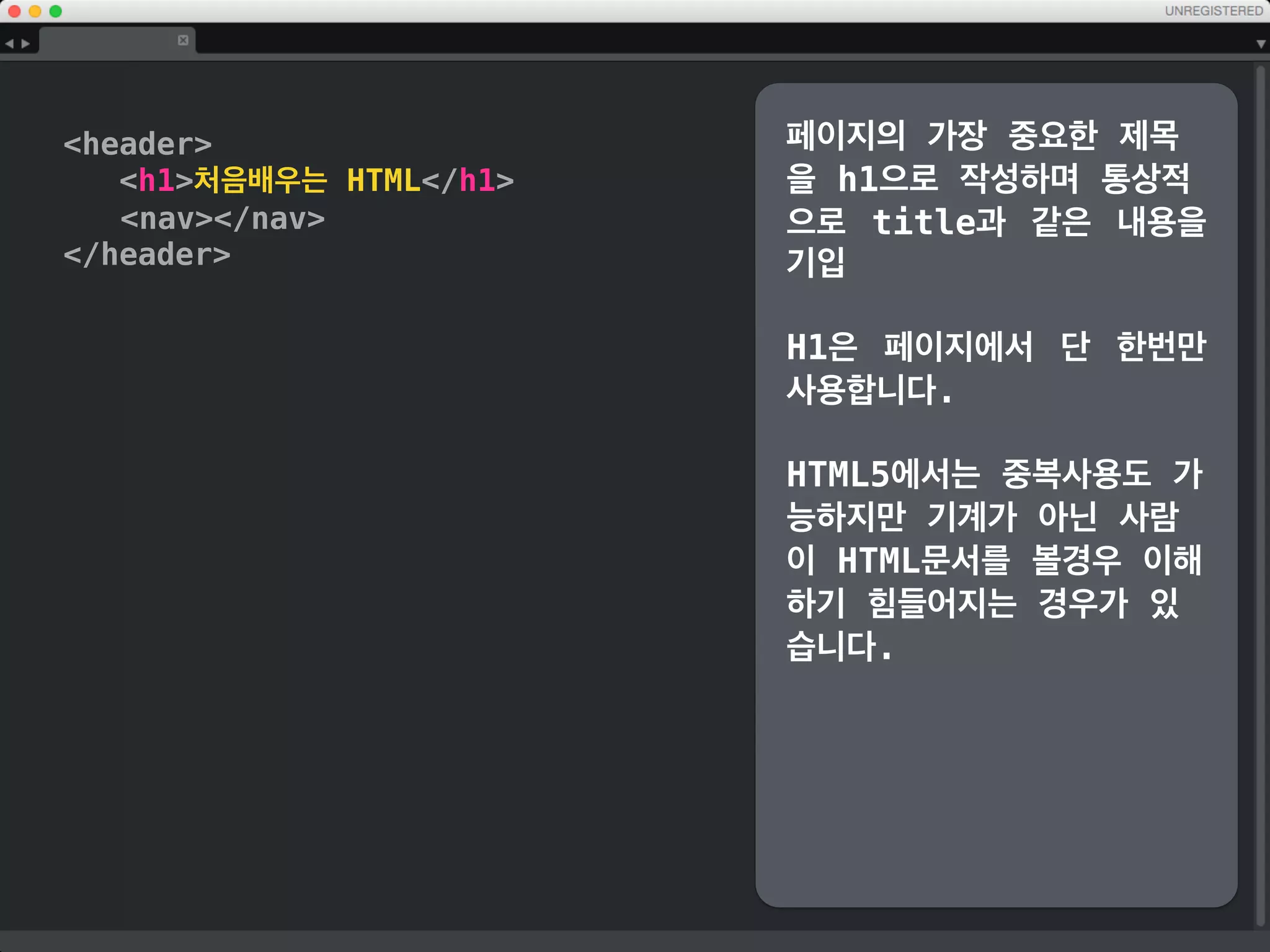Screen dimensions: 1270x952
Task: Click the vertical scrollbar at the right
Action: (x=1260, y=495)
